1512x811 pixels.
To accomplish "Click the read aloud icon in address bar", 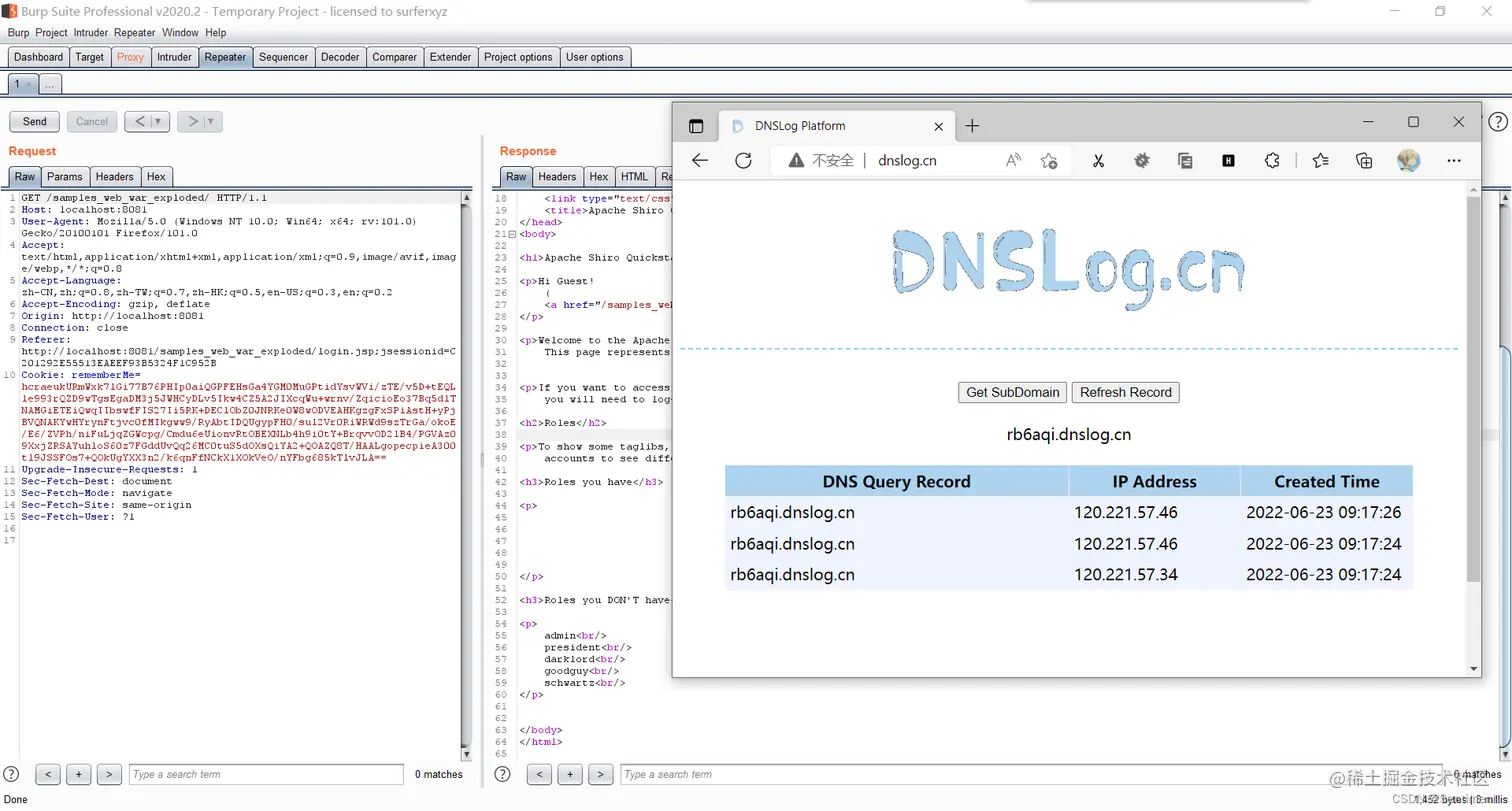I will coord(1014,160).
